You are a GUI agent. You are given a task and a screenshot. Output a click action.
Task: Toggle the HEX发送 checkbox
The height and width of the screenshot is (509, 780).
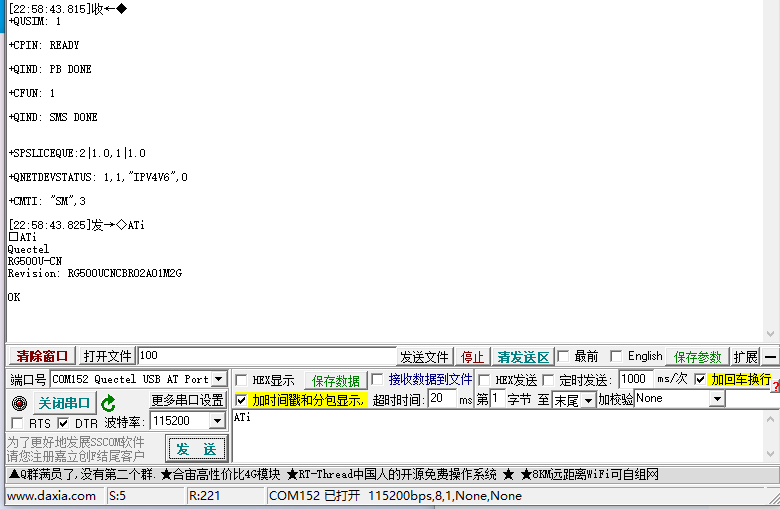[x=484, y=380]
